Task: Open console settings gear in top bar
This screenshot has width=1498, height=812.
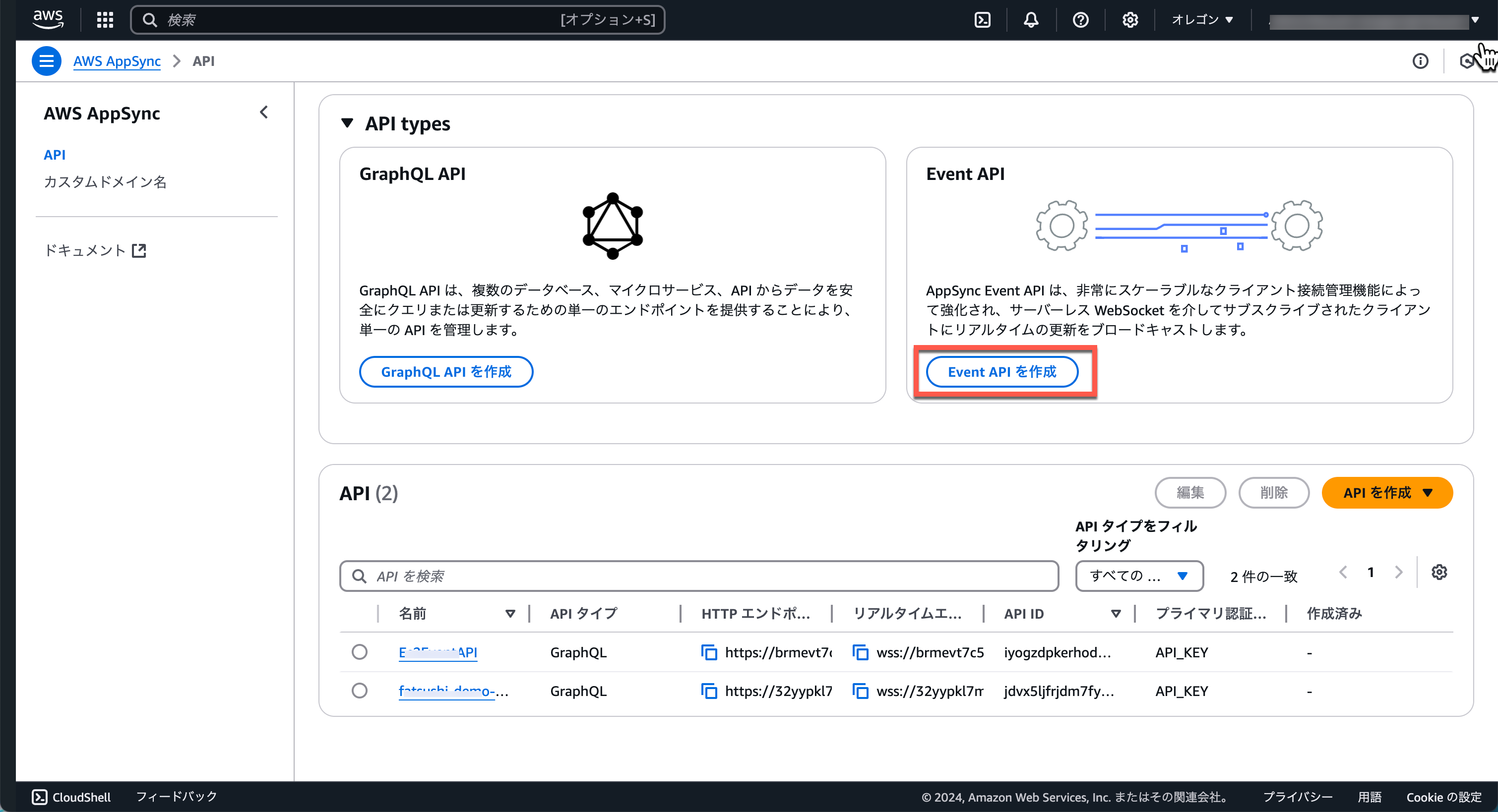Action: click(1130, 20)
